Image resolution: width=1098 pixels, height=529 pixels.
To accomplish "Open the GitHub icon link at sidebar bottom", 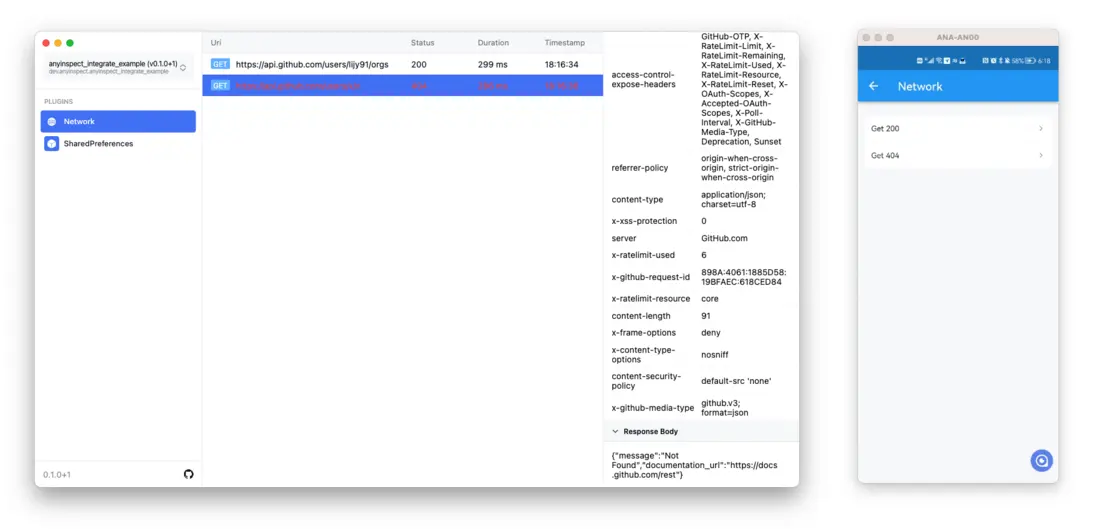I will pyautogui.click(x=188, y=474).
